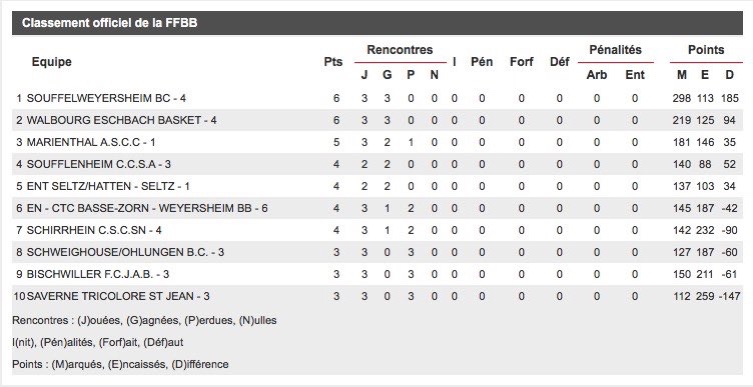
Task: Select the SCHIRRHEIN C.S.C.SN - 4 row
Action: [377, 230]
